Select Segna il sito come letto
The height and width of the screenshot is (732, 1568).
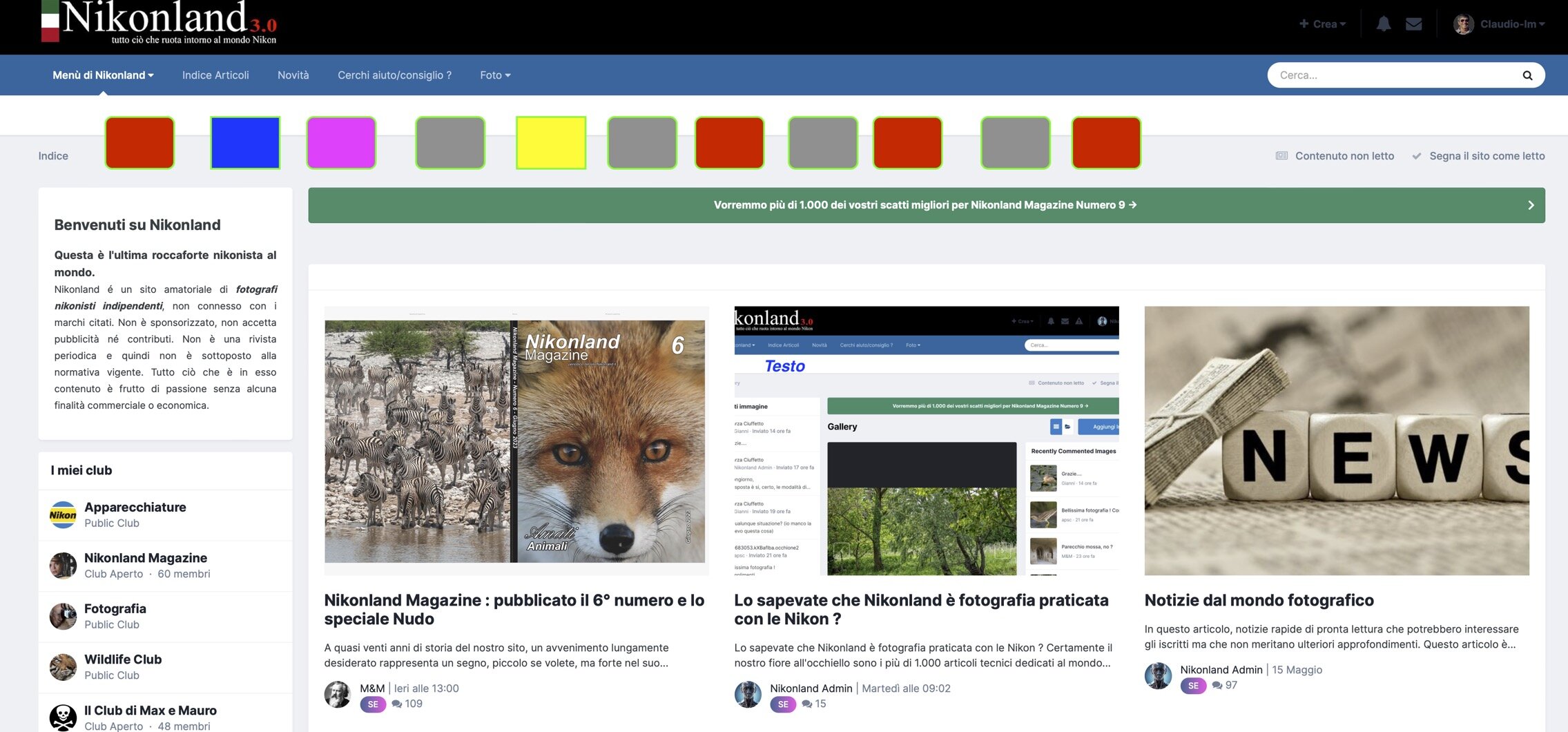[1487, 156]
